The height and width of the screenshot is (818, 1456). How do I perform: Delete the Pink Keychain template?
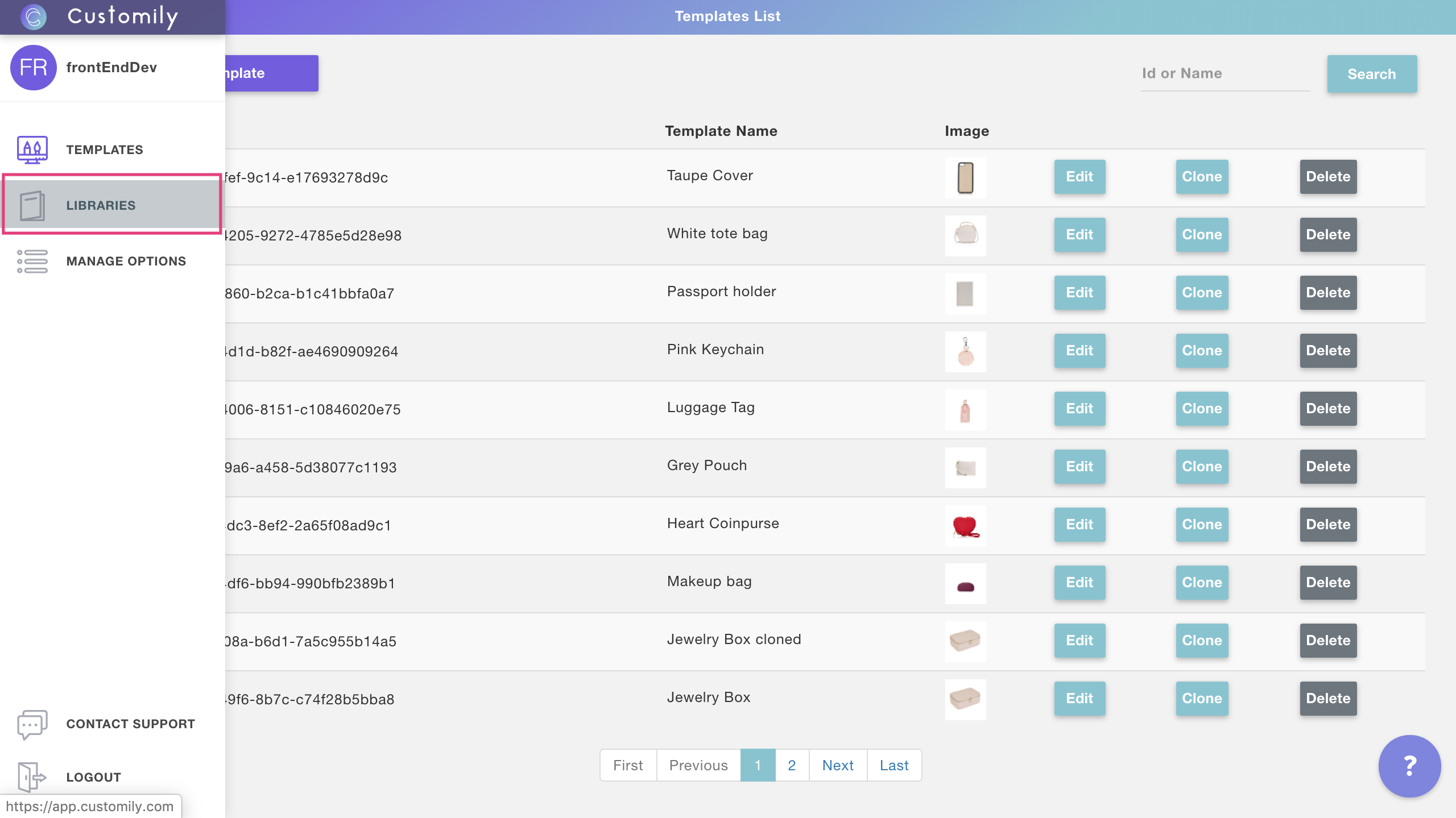pyautogui.click(x=1327, y=351)
